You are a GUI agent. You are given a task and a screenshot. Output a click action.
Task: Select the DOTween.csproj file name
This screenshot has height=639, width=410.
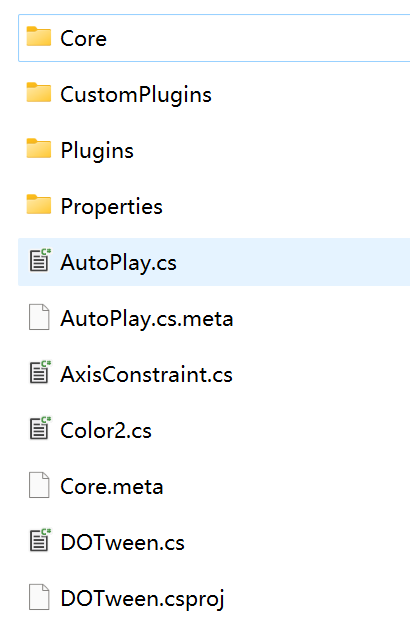pyautogui.click(x=143, y=599)
